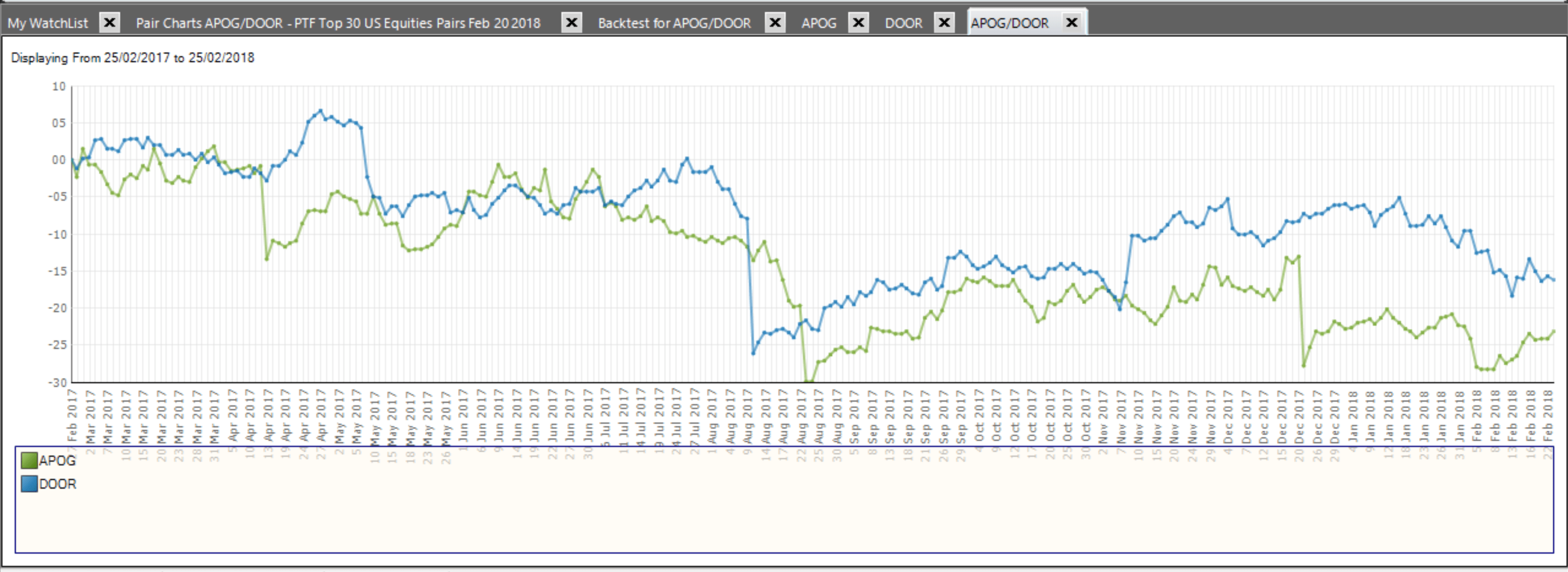Click the DOOR legend label
The image size is (1568, 572).
(x=58, y=484)
